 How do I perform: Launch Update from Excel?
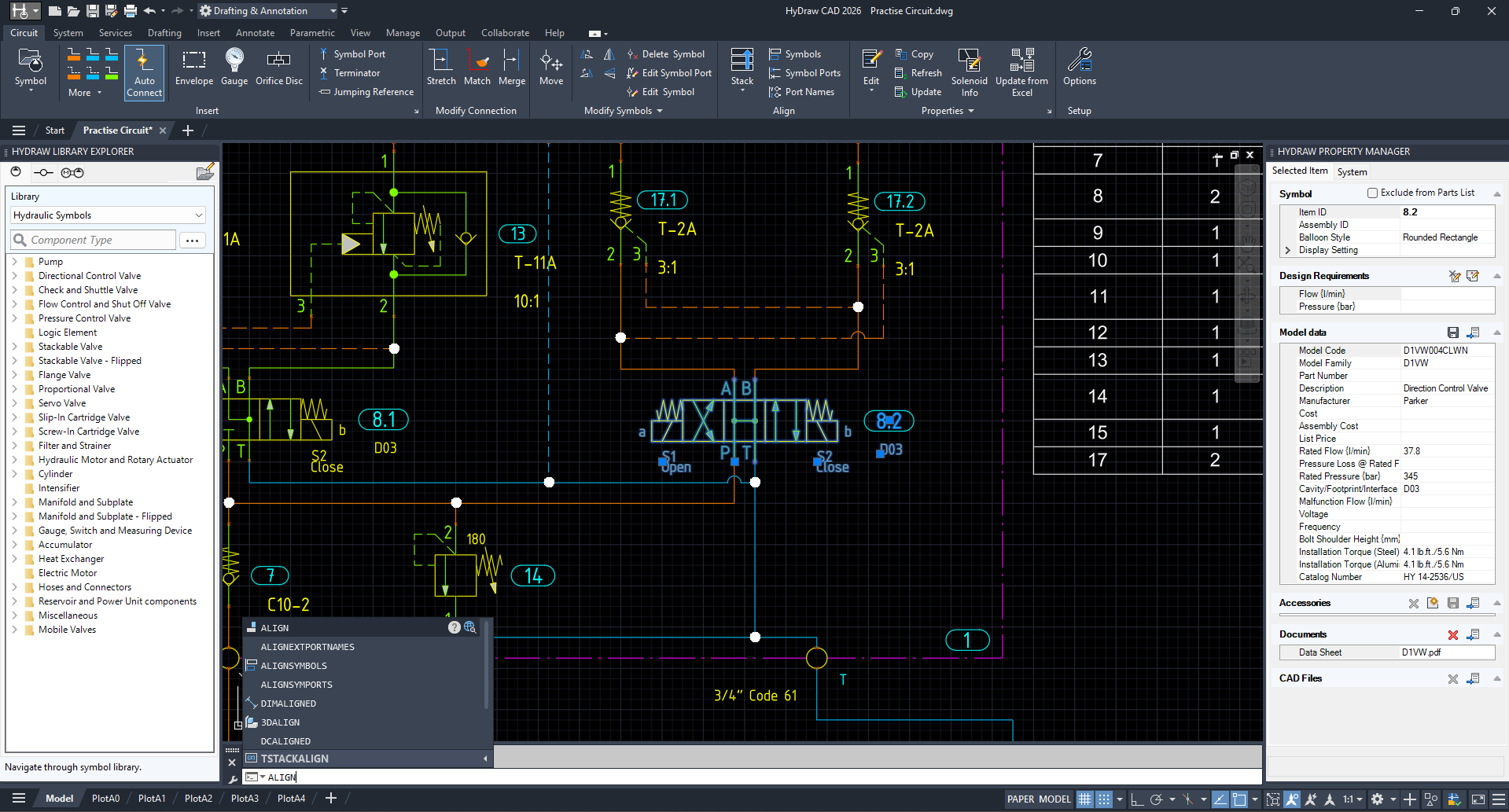1021,71
